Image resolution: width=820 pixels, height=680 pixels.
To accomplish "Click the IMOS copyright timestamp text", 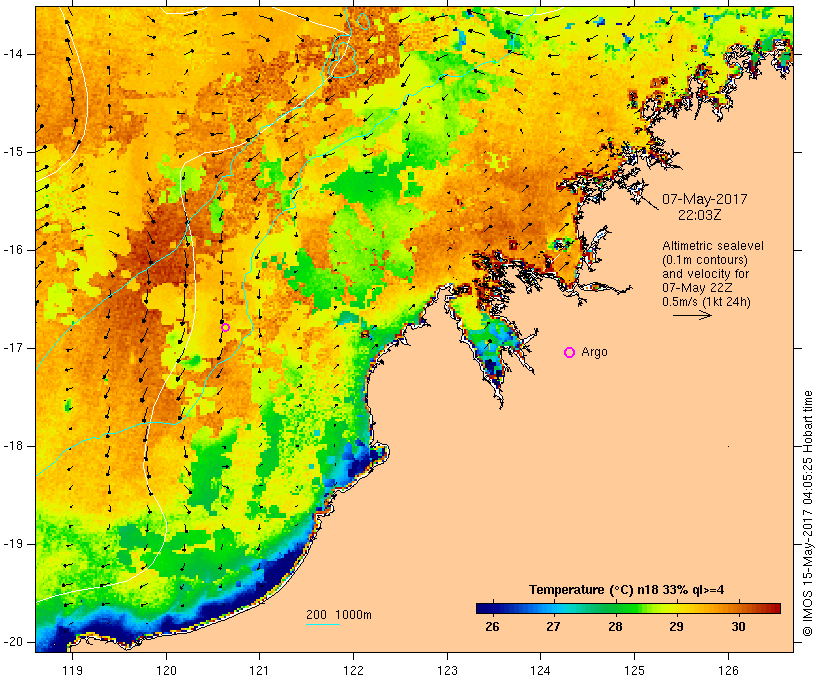I will [x=808, y=513].
